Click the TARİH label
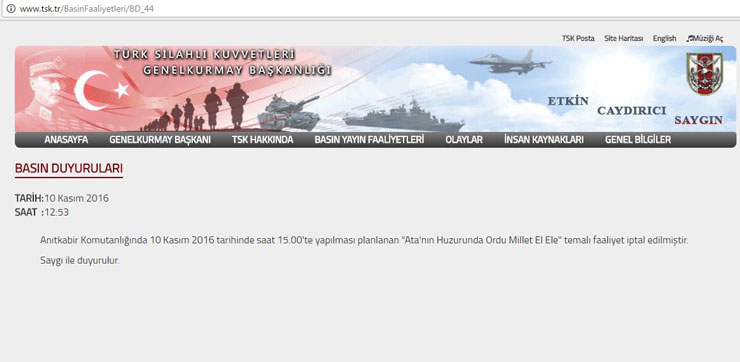The image size is (740, 362). (x=29, y=198)
